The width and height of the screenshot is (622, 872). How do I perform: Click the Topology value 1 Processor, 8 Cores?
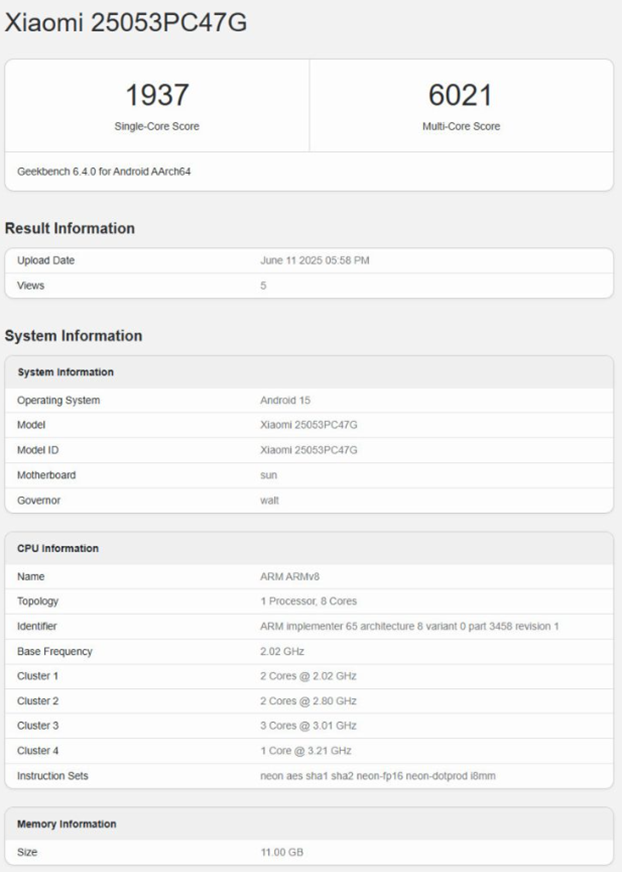(x=308, y=602)
